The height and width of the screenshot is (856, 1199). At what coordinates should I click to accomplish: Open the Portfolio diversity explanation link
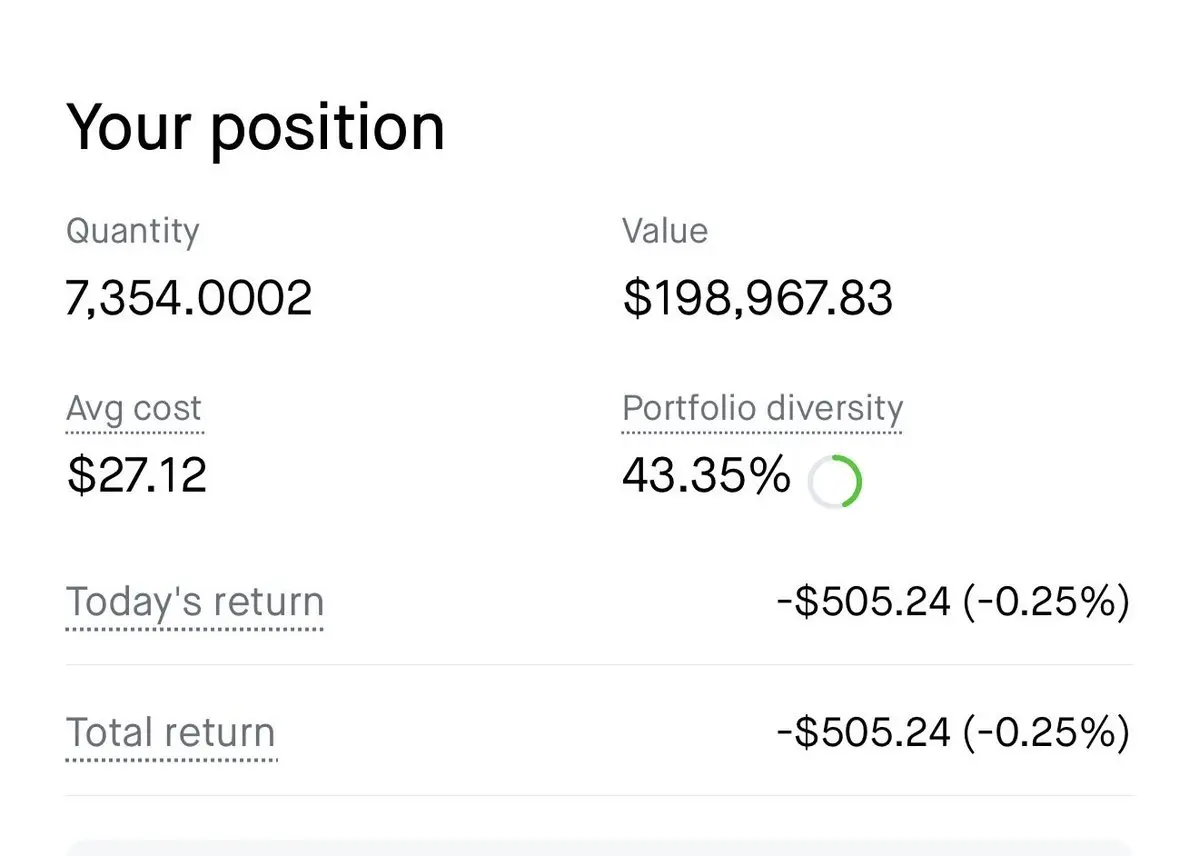[x=762, y=409]
